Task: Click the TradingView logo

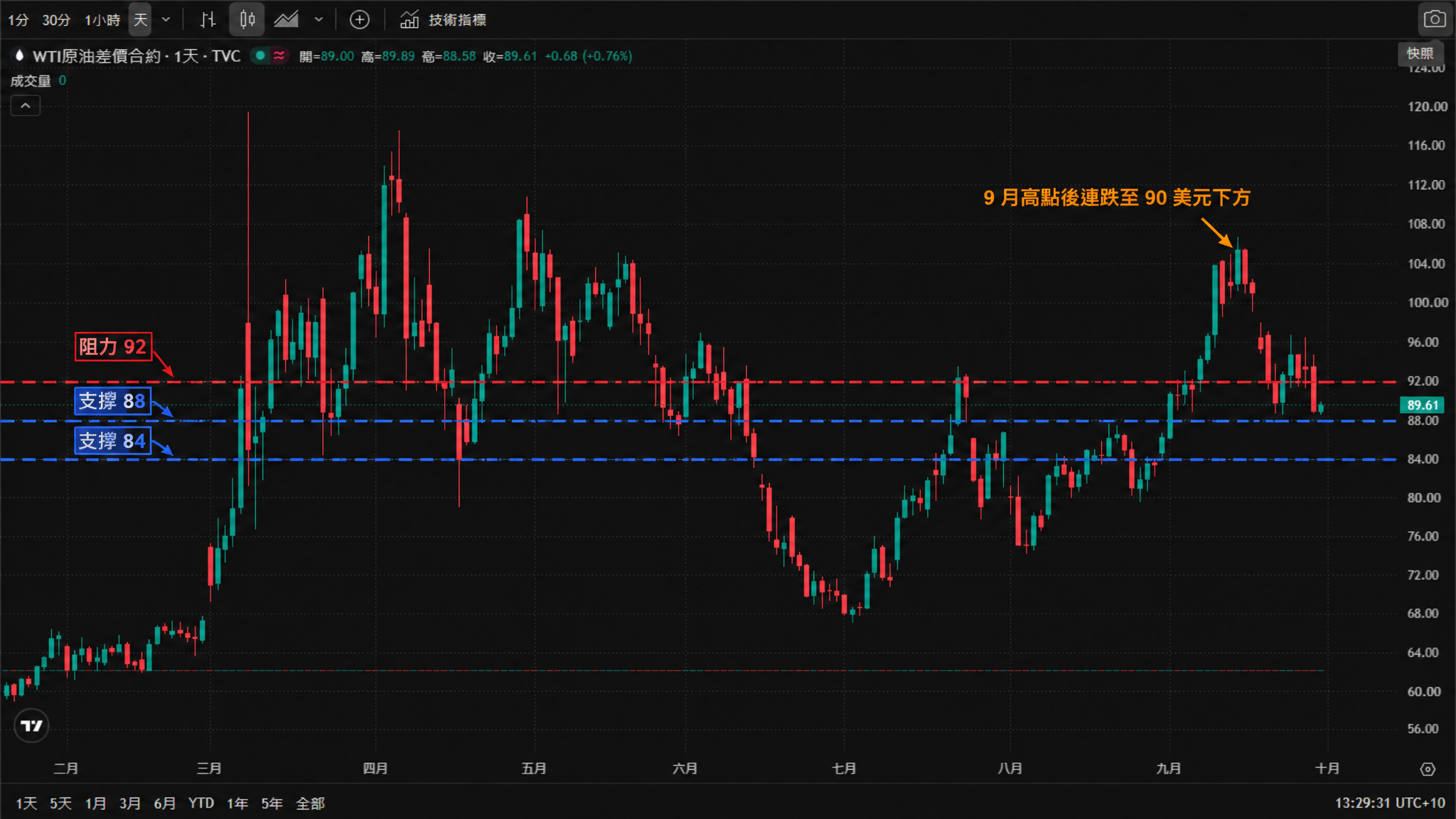Action: click(31, 725)
